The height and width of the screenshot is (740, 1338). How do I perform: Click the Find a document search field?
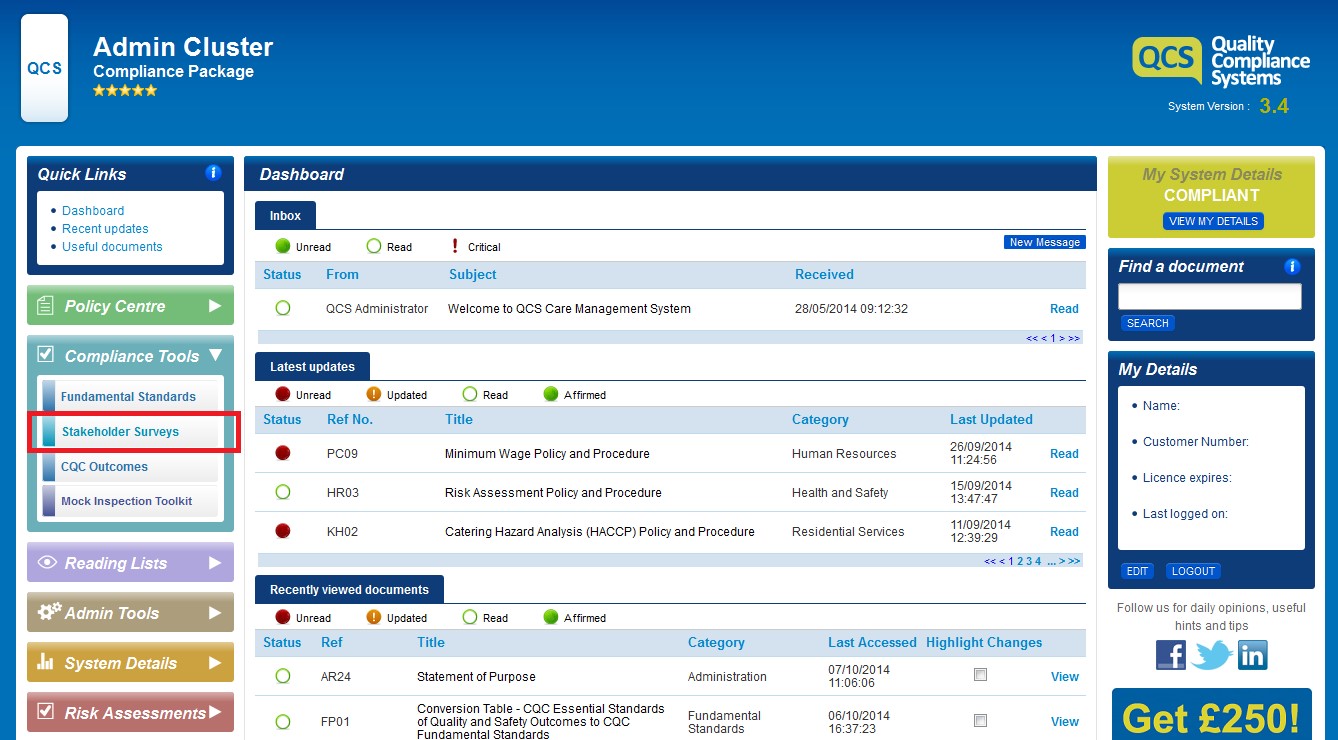click(x=1210, y=296)
